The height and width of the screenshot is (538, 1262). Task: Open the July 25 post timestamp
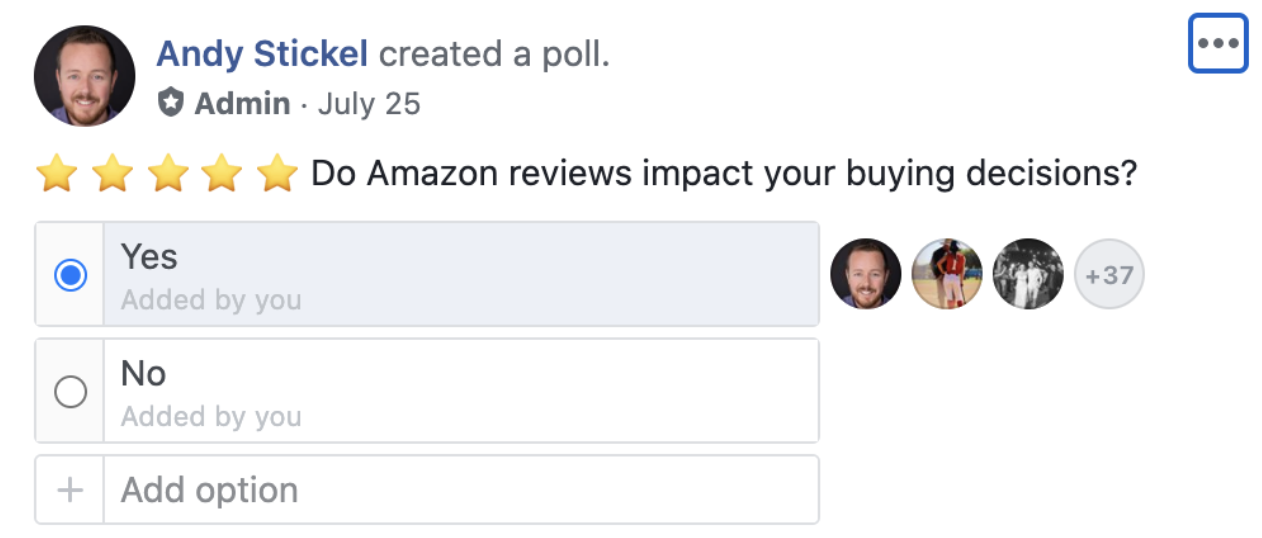point(369,104)
